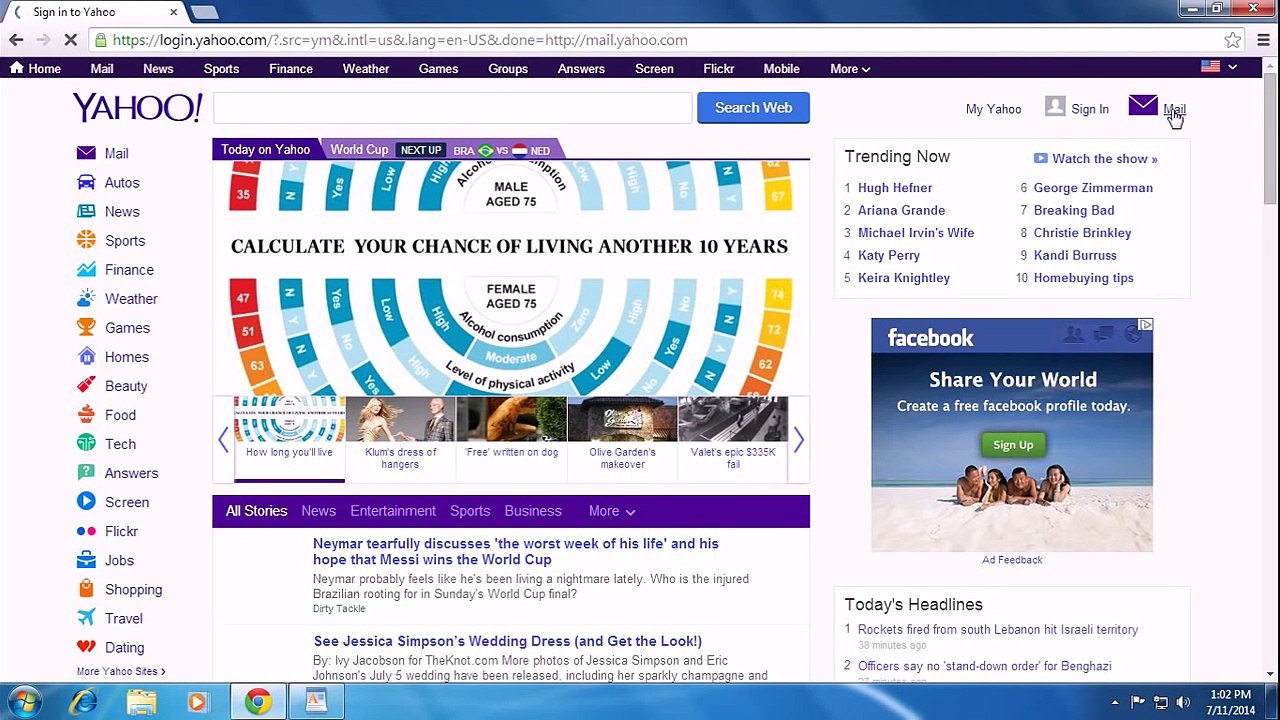Open the Neymar worst week headline
Screen dimensions: 1280x720
coord(515,551)
